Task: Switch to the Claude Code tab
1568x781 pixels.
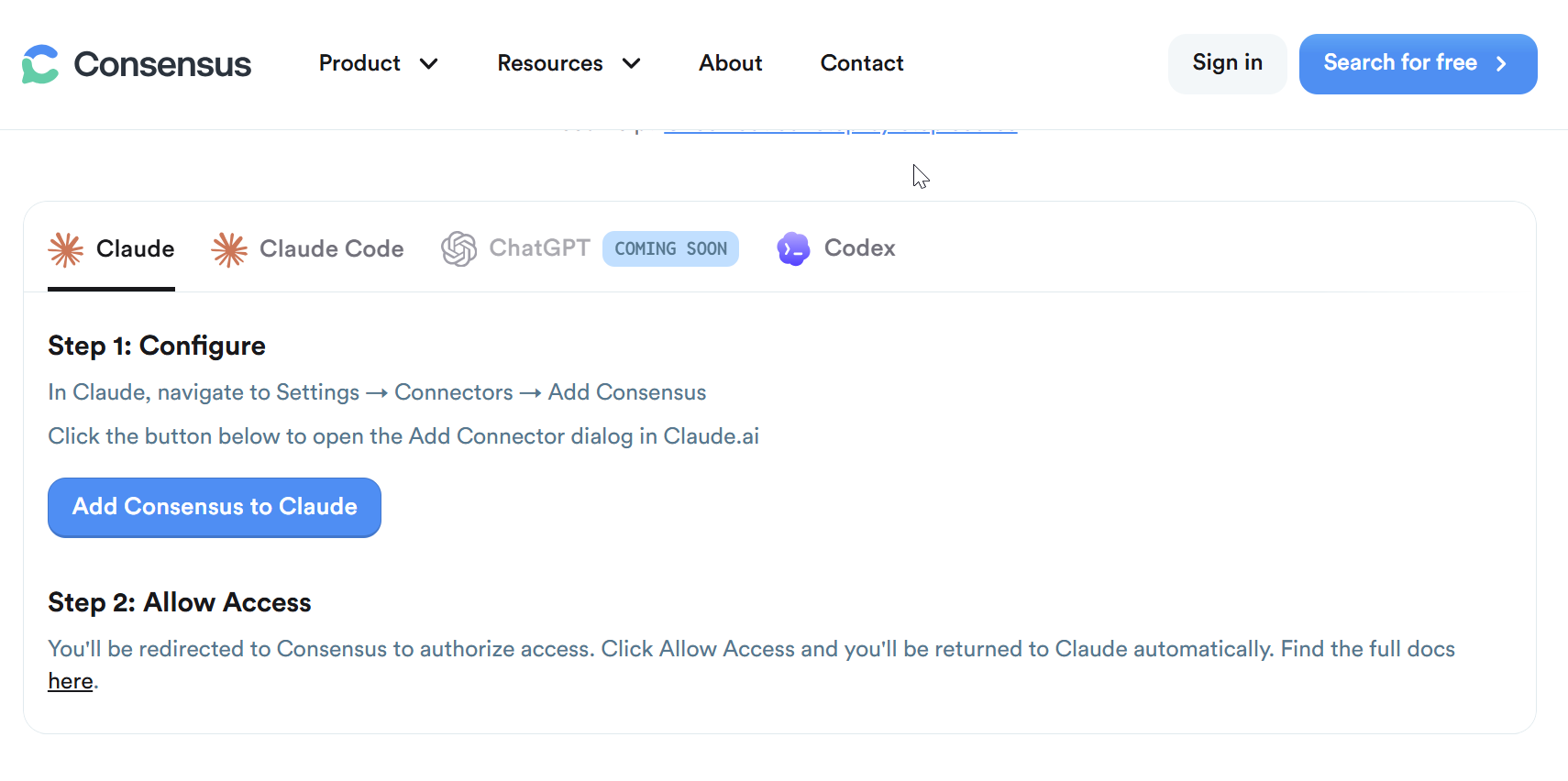Action: pyautogui.click(x=307, y=248)
